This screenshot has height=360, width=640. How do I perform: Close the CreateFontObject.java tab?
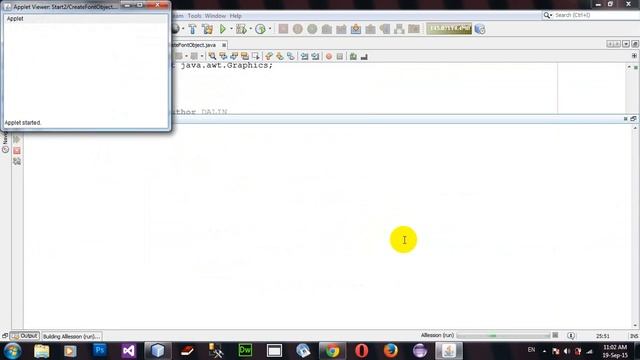click(x=224, y=45)
